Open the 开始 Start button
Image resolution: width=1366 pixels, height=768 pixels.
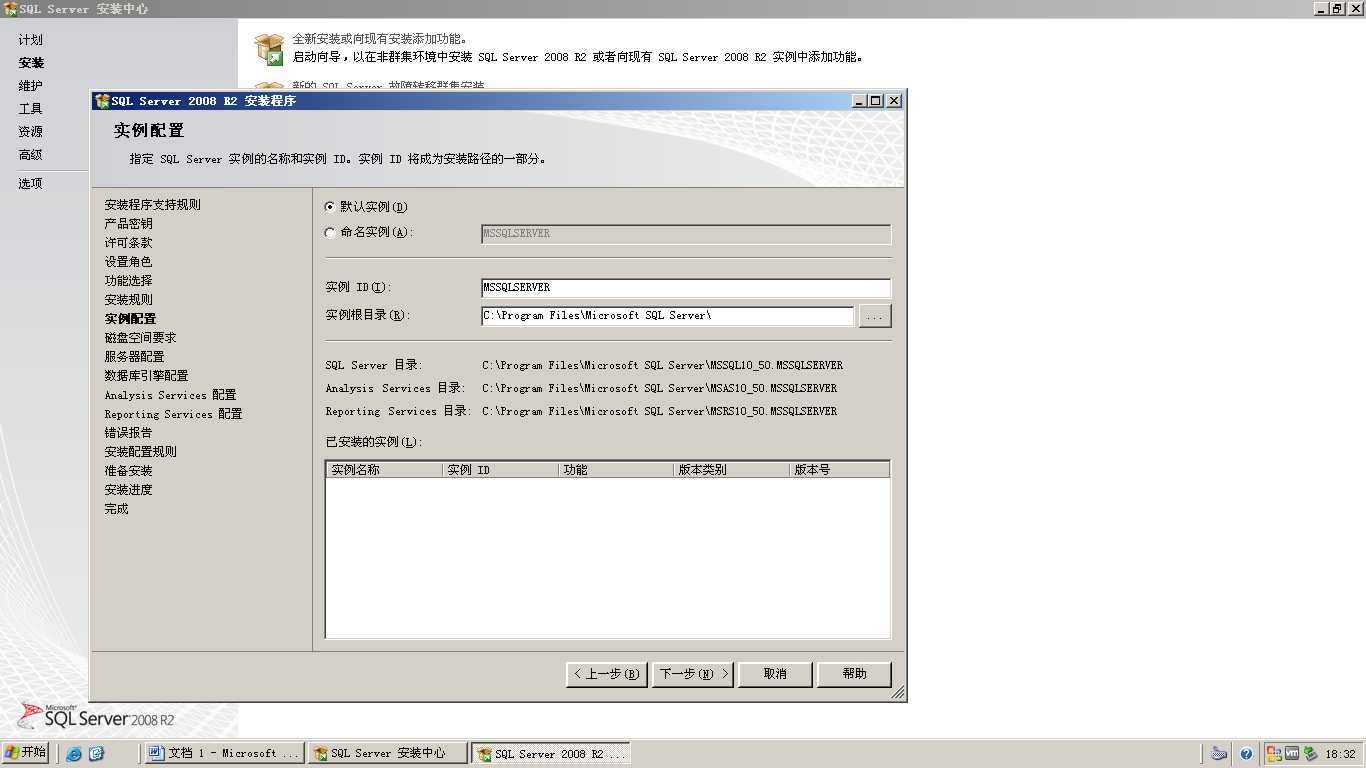[26, 753]
